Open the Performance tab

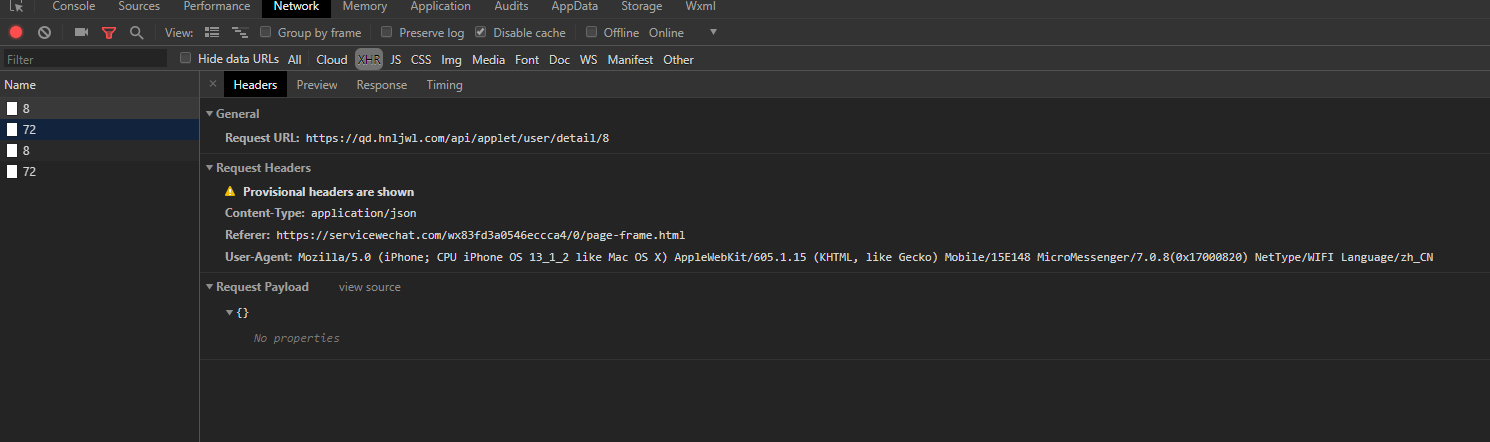click(x=217, y=6)
